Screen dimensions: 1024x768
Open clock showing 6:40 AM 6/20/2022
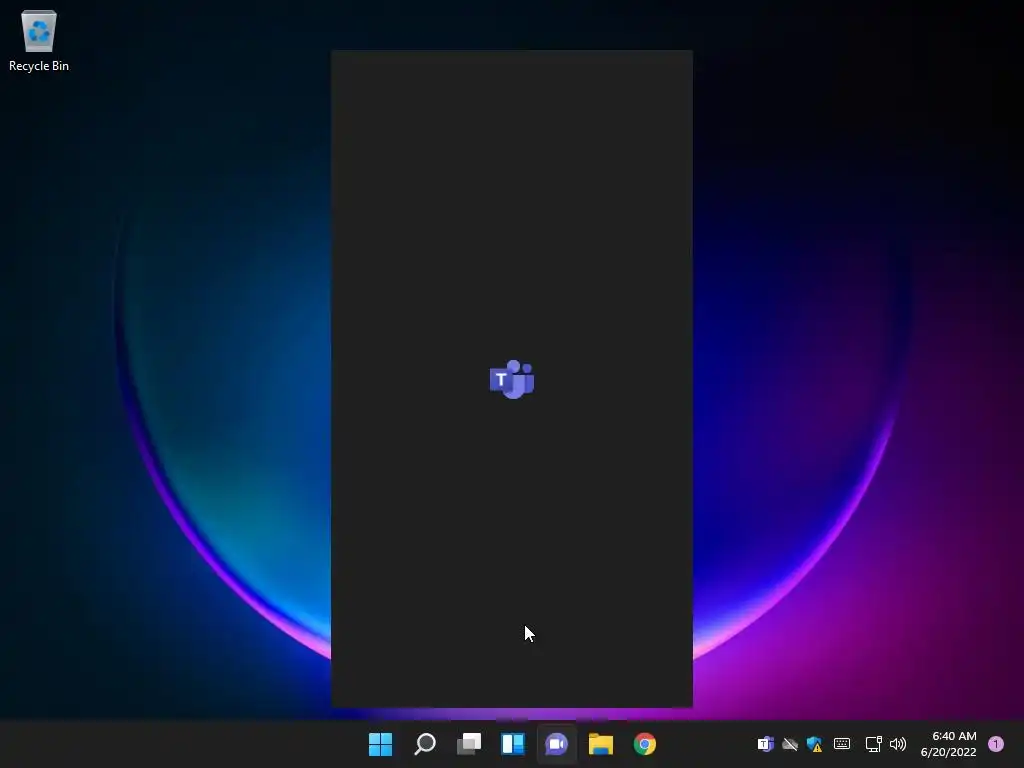[x=948, y=744]
